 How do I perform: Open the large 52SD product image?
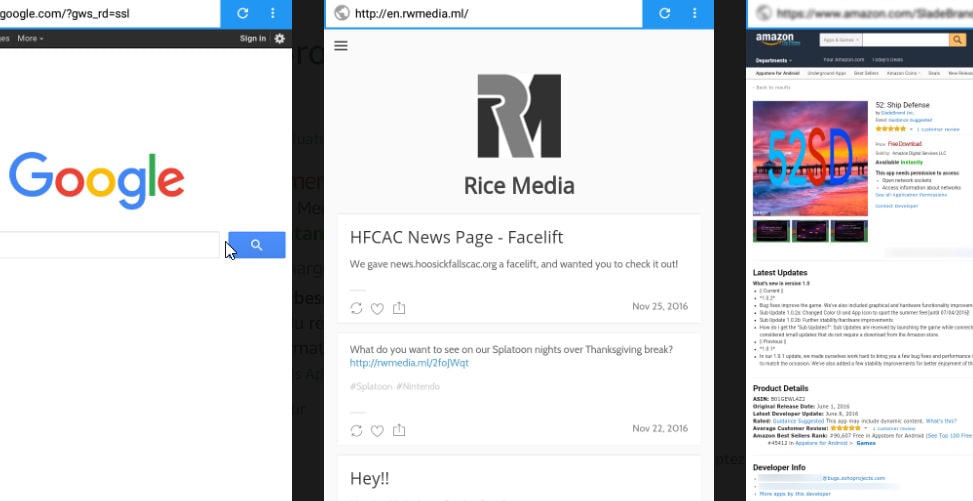tap(810, 158)
